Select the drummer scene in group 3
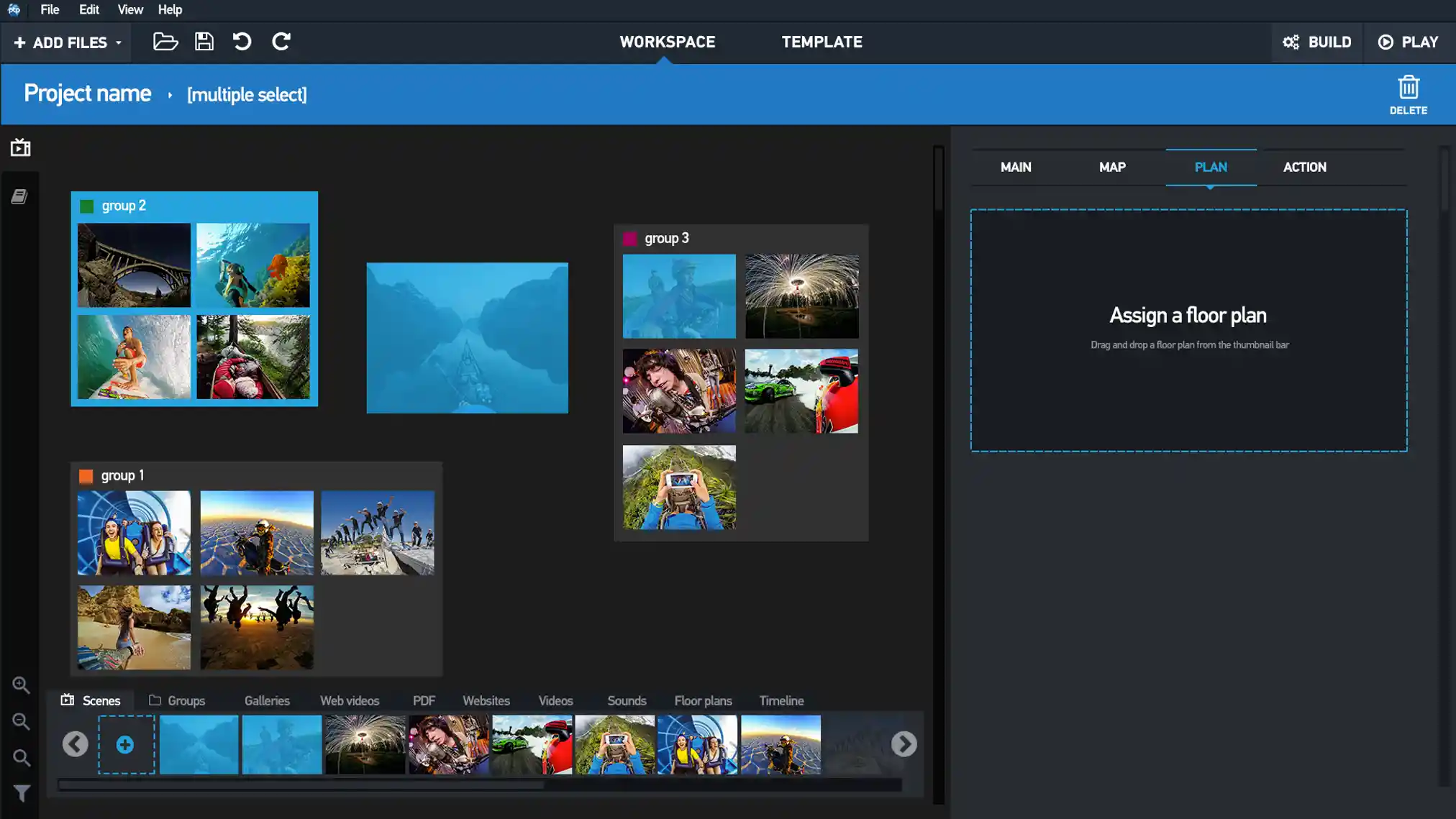 pos(679,391)
